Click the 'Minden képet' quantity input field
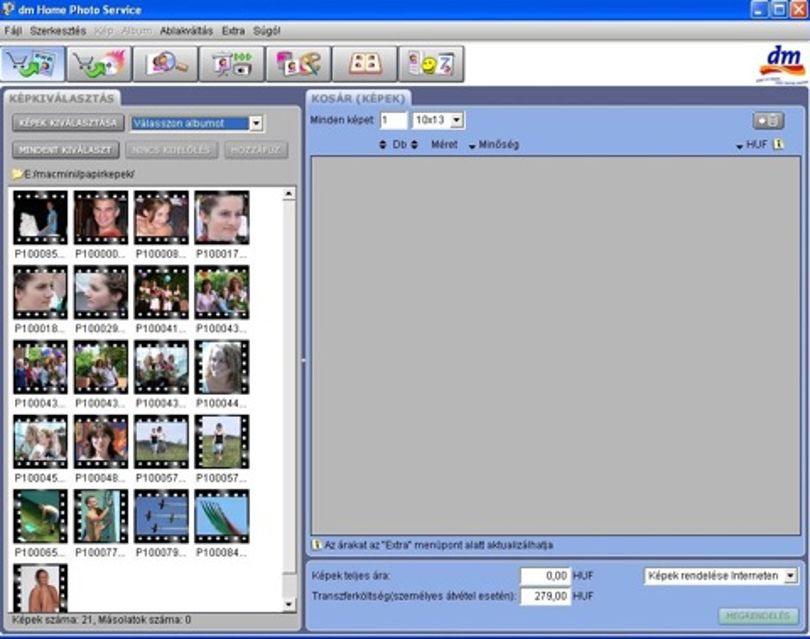 click(393, 120)
